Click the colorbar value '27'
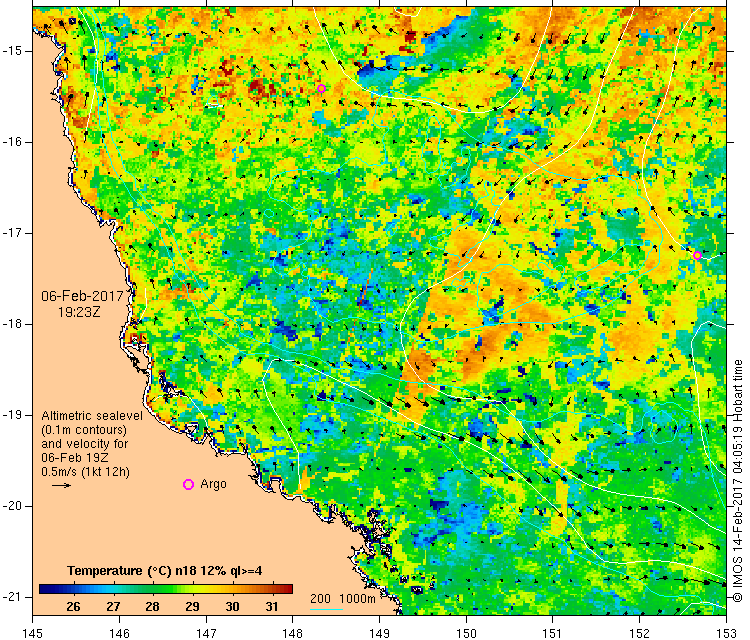Image resolution: width=750 pixels, height=640 pixels. pos(113,607)
